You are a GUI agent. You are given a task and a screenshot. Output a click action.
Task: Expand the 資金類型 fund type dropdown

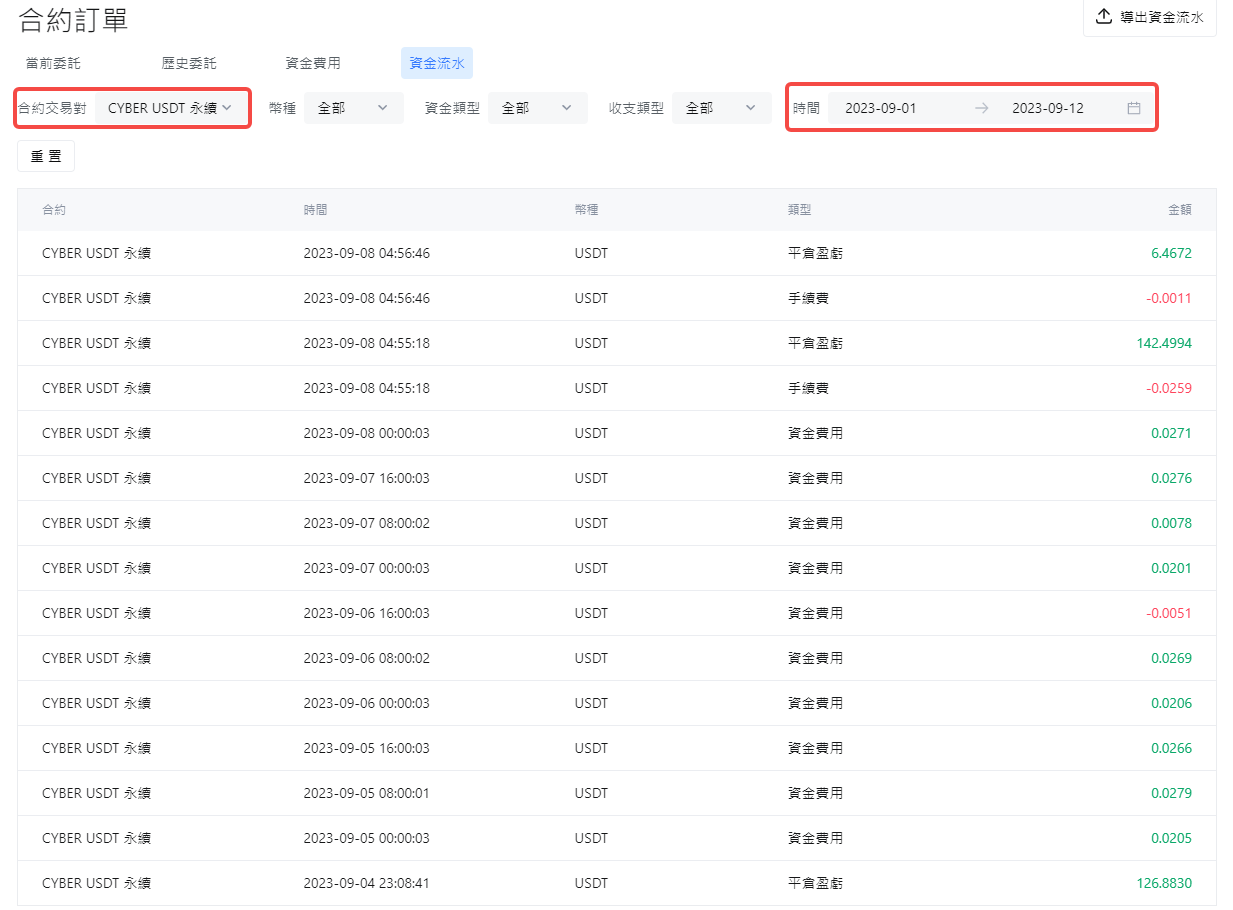(x=537, y=108)
